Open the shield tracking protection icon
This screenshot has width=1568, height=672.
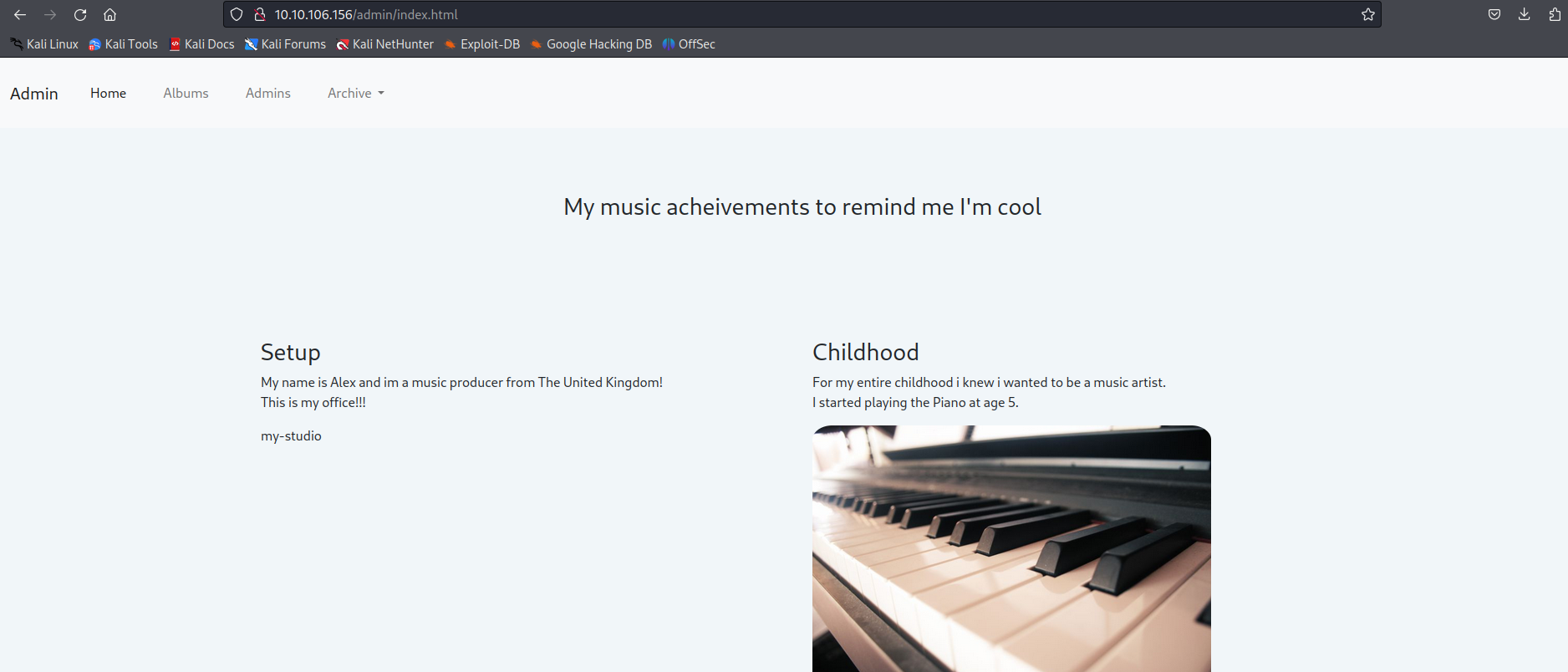[x=237, y=15]
